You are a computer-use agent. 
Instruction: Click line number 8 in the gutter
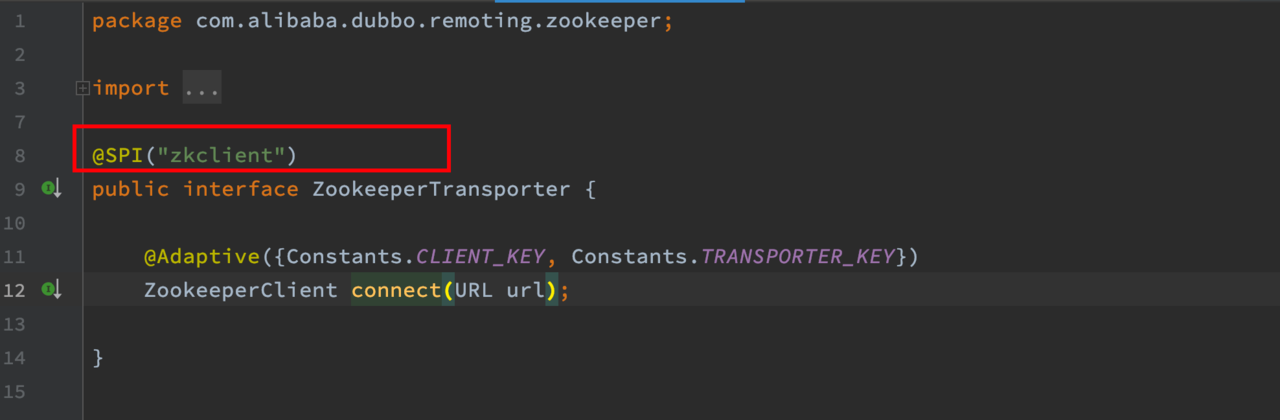[x=20, y=156]
